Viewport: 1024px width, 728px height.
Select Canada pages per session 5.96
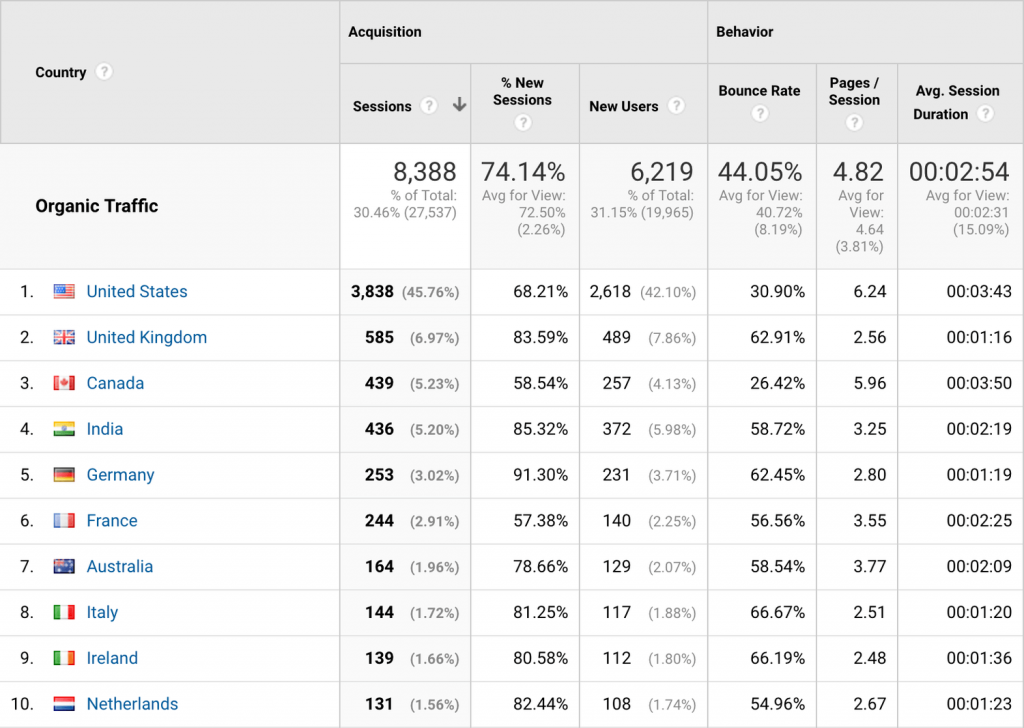[870, 383]
